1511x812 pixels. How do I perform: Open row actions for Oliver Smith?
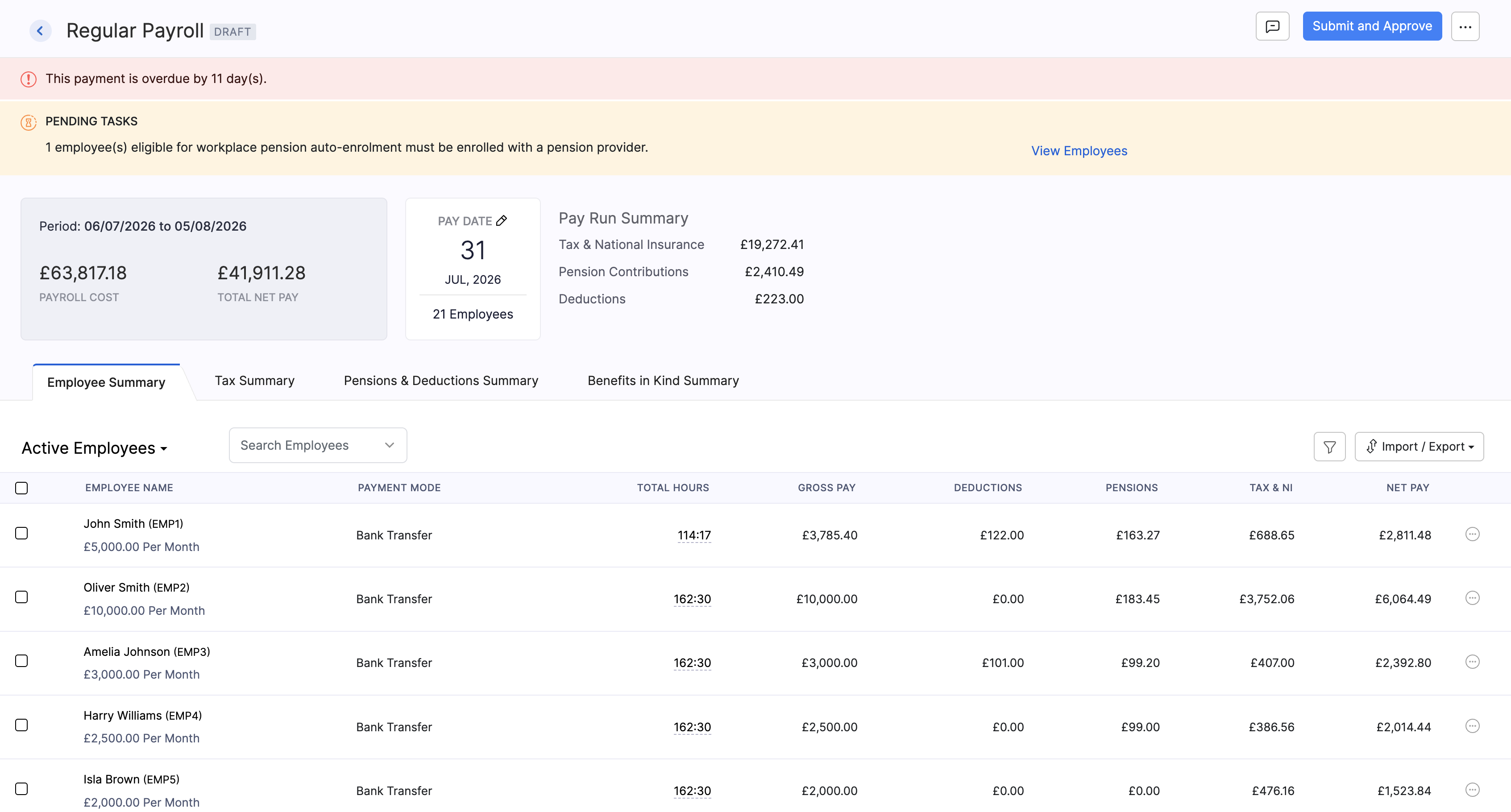tap(1472, 598)
